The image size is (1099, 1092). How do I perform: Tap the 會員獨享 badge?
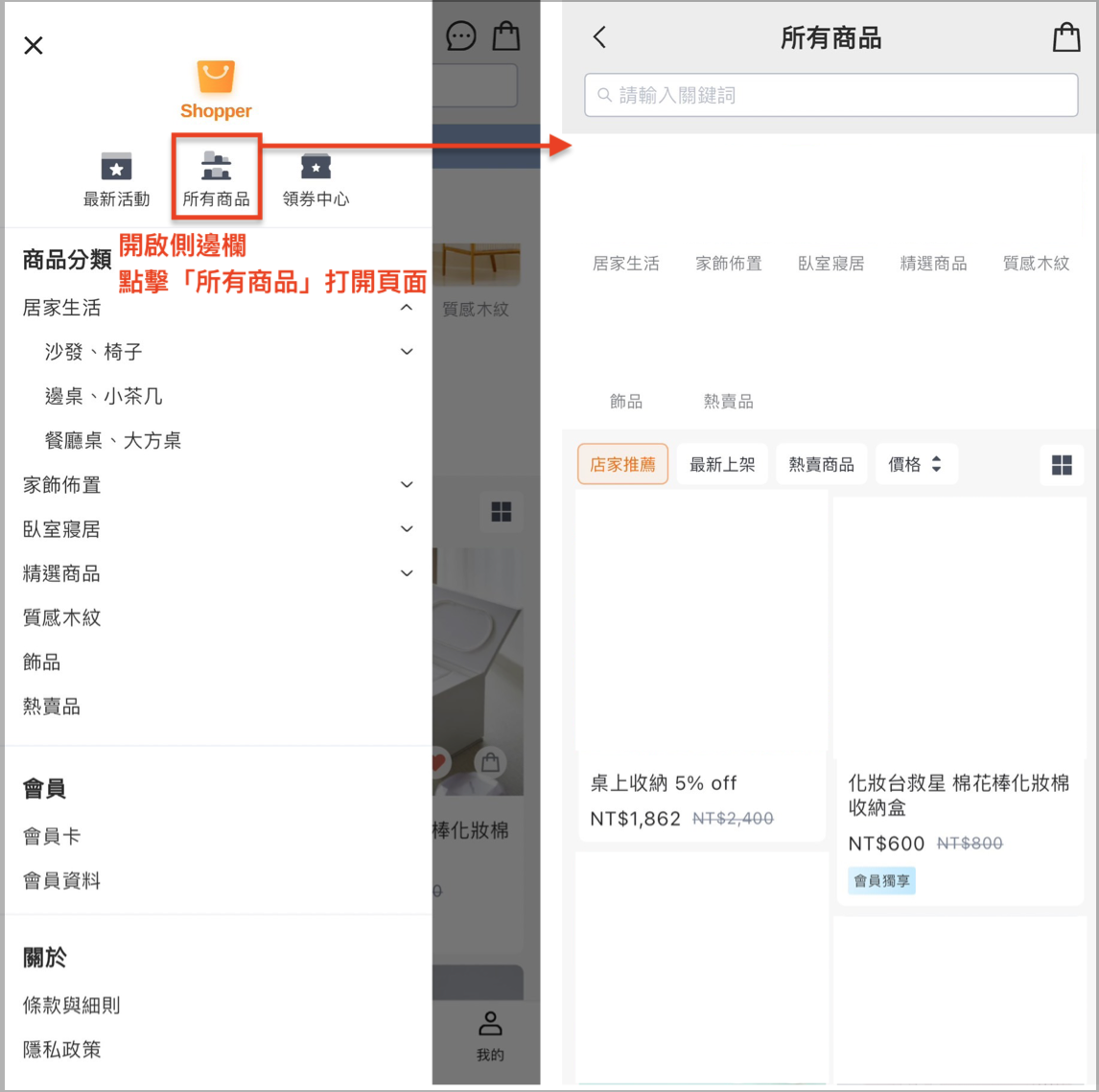(x=881, y=881)
